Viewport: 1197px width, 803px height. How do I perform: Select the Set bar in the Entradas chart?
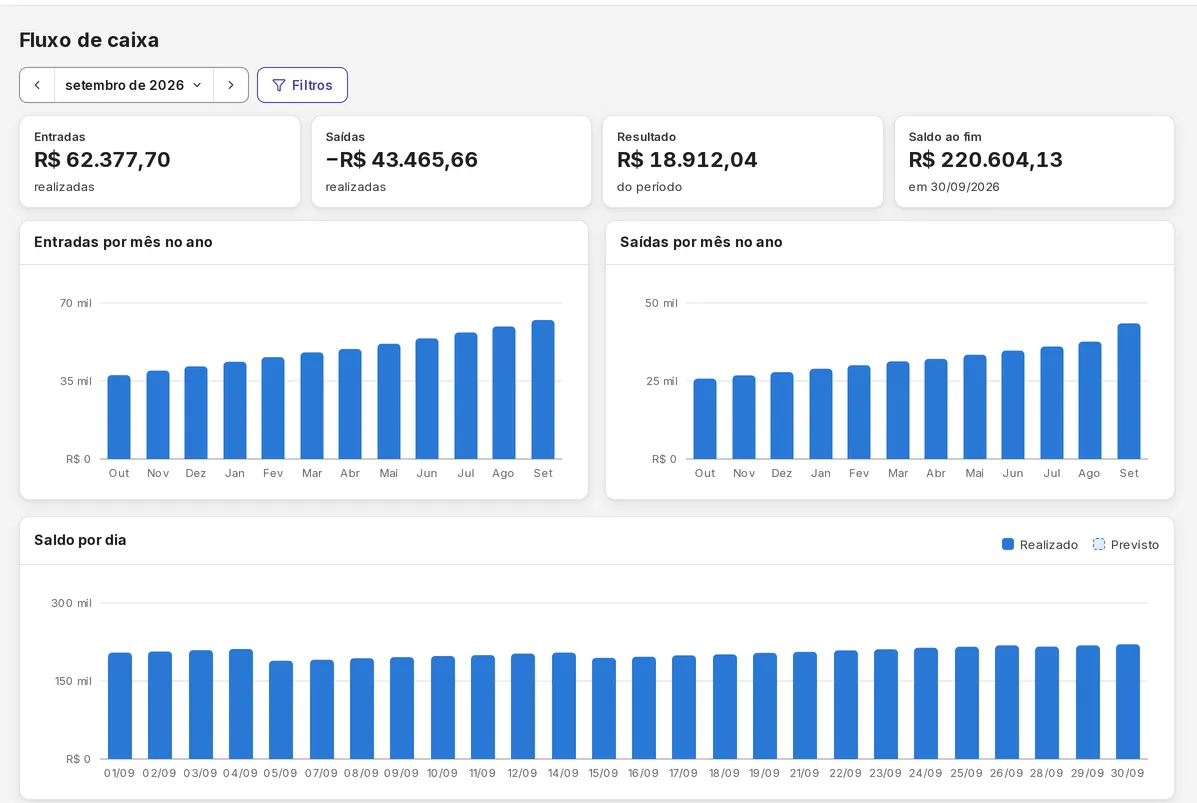pos(543,389)
